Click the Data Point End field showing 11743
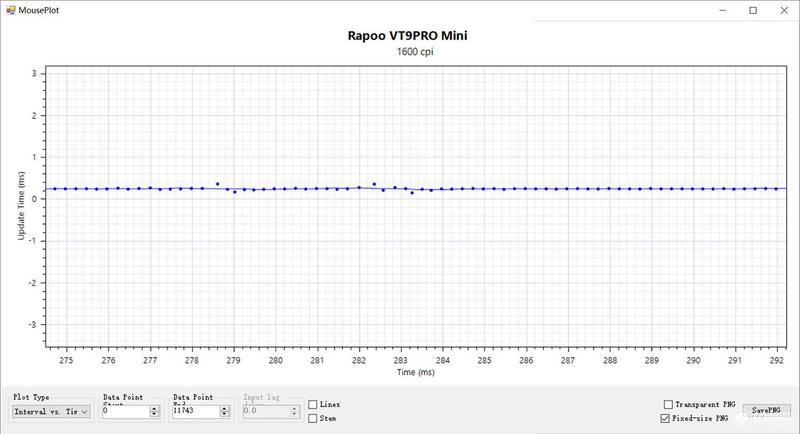Screen dimensions: 800x434 196,411
